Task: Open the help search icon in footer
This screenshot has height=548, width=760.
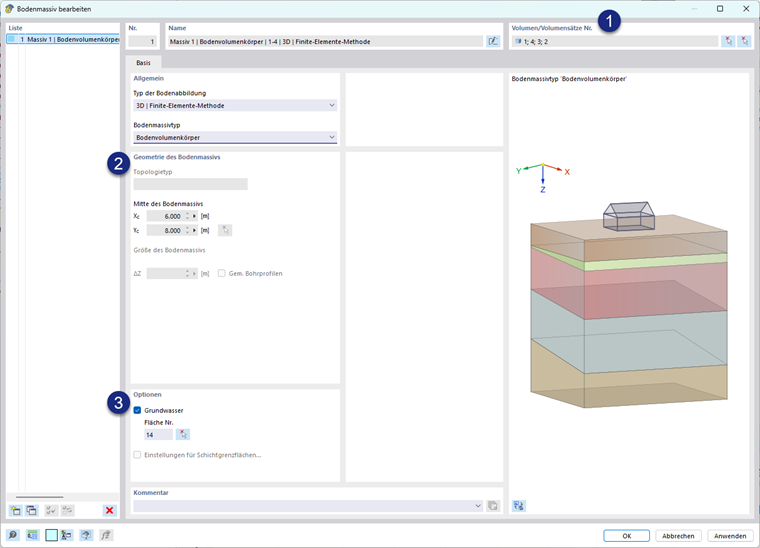Action: click(x=13, y=535)
